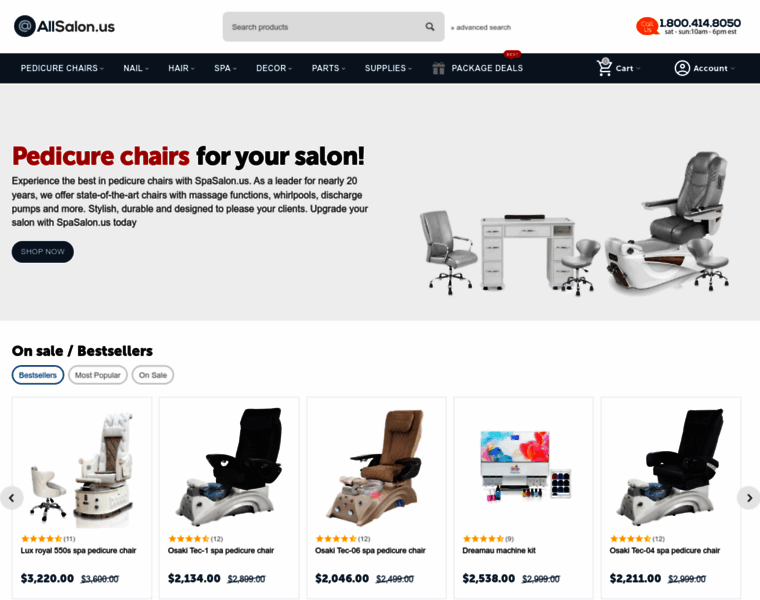Expand the Supplies dropdown menu
This screenshot has width=760, height=600.
click(388, 68)
